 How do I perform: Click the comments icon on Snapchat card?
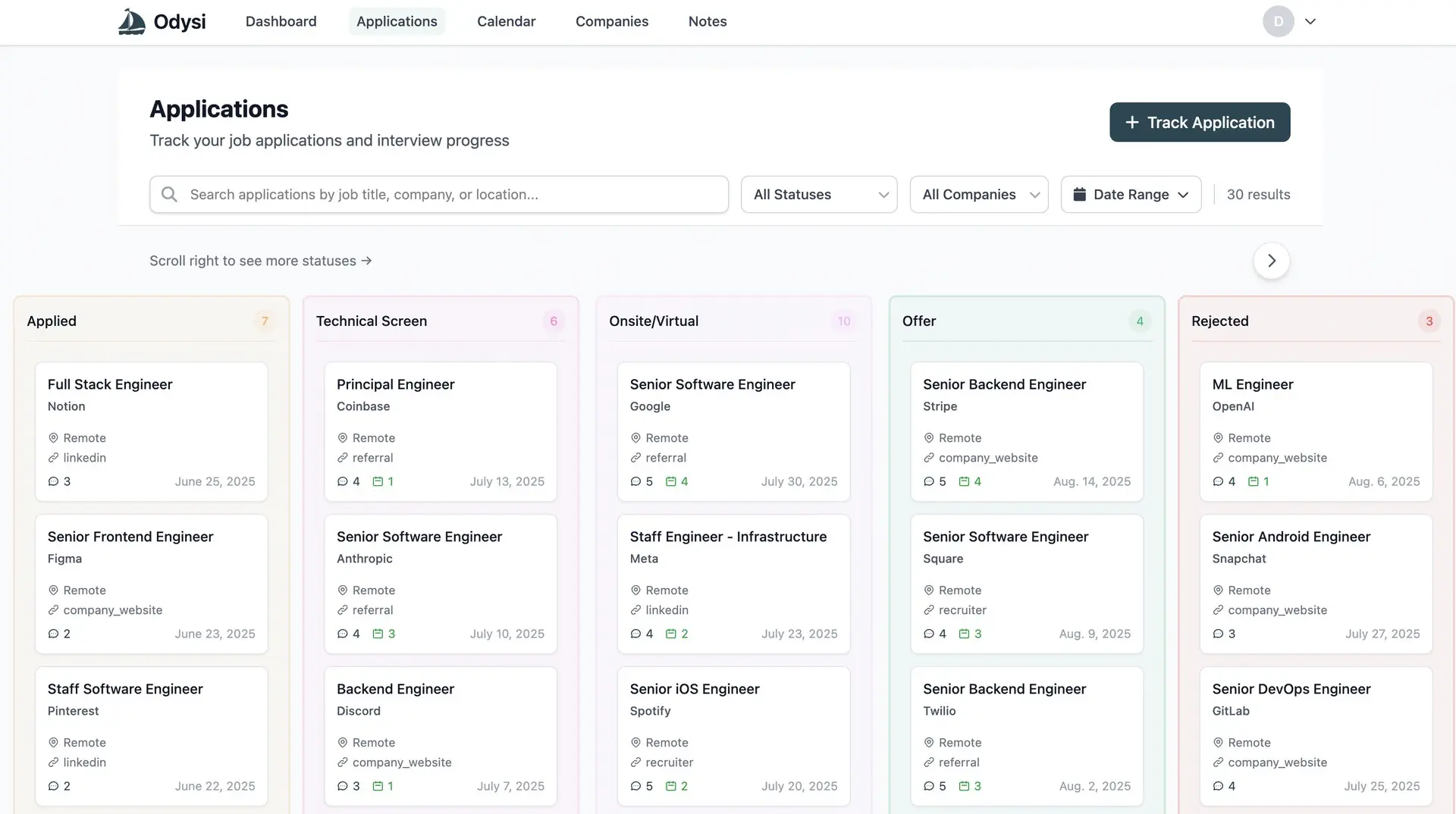(1218, 634)
